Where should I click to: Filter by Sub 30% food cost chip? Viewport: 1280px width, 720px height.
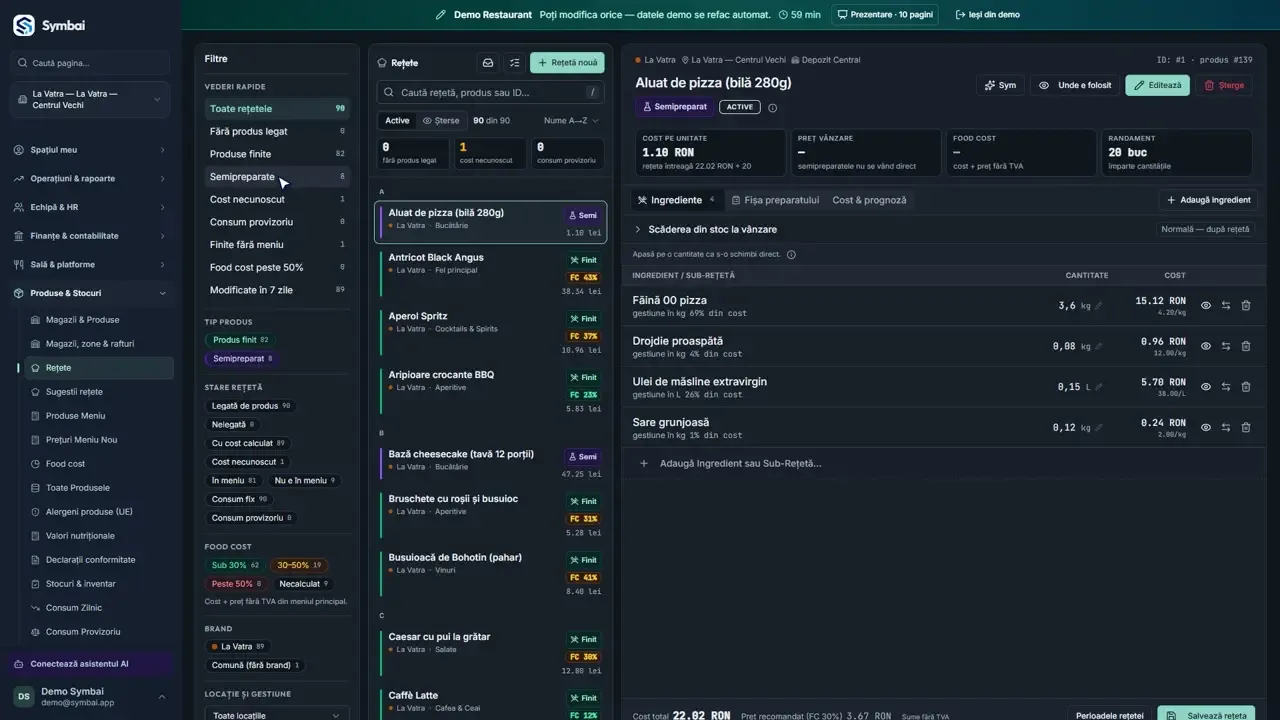[x=235, y=565]
